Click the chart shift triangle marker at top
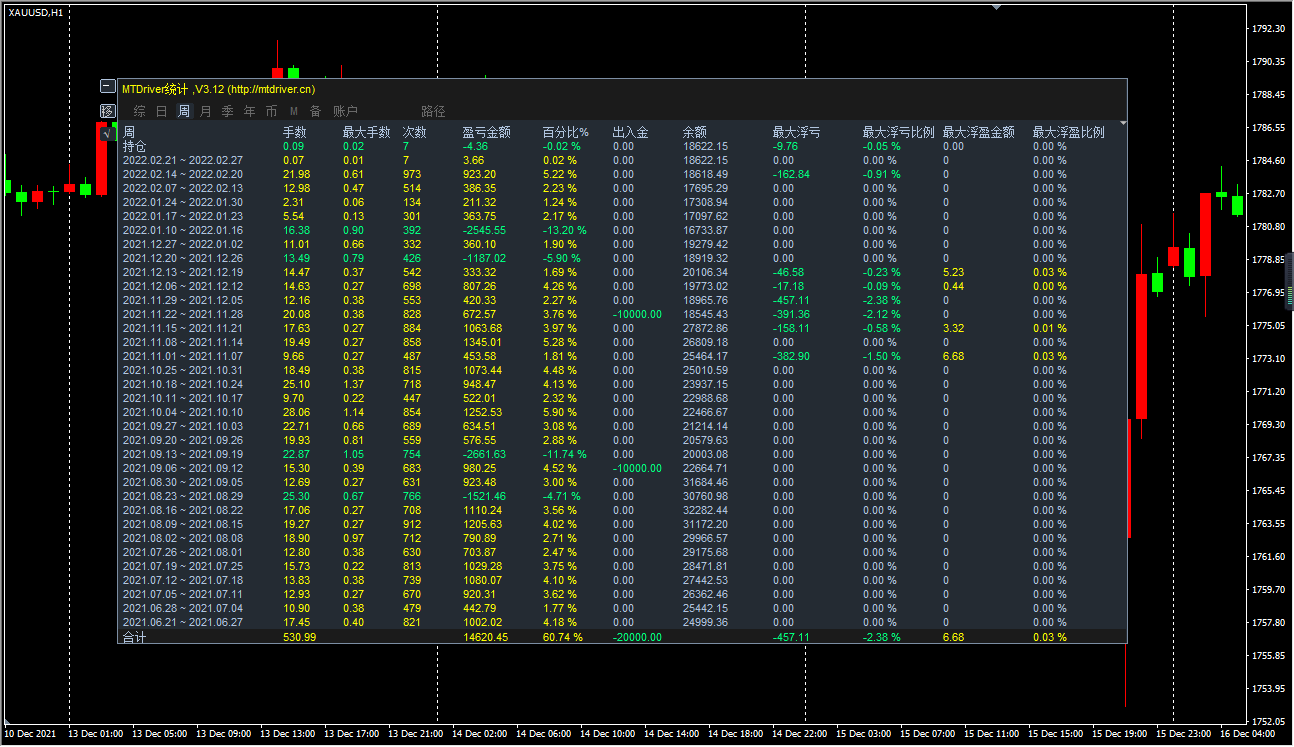This screenshot has height=747, width=1294. pos(996,6)
